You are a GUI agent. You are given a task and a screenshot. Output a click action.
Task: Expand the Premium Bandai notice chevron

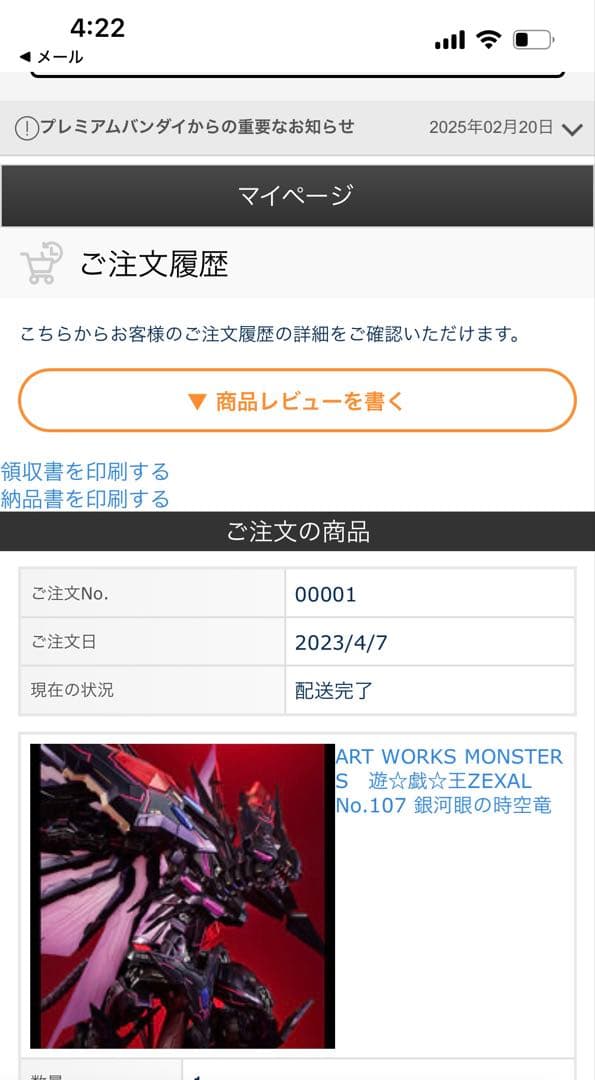tap(572, 129)
